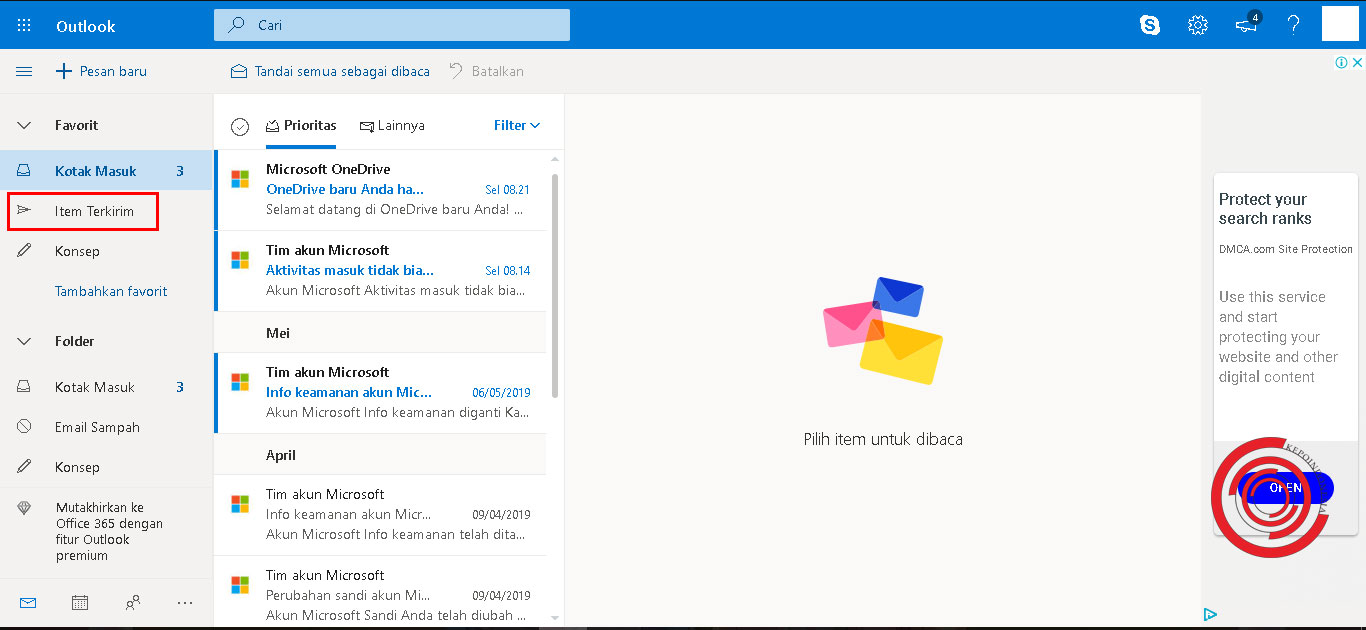Click the message list scrollbar
1366x630 pixels.
click(555, 285)
